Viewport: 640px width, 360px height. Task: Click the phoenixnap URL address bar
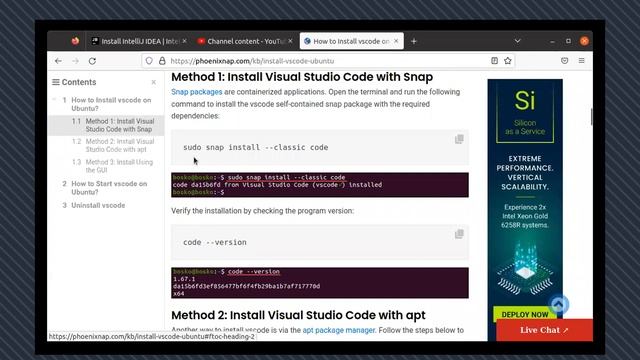point(327,61)
